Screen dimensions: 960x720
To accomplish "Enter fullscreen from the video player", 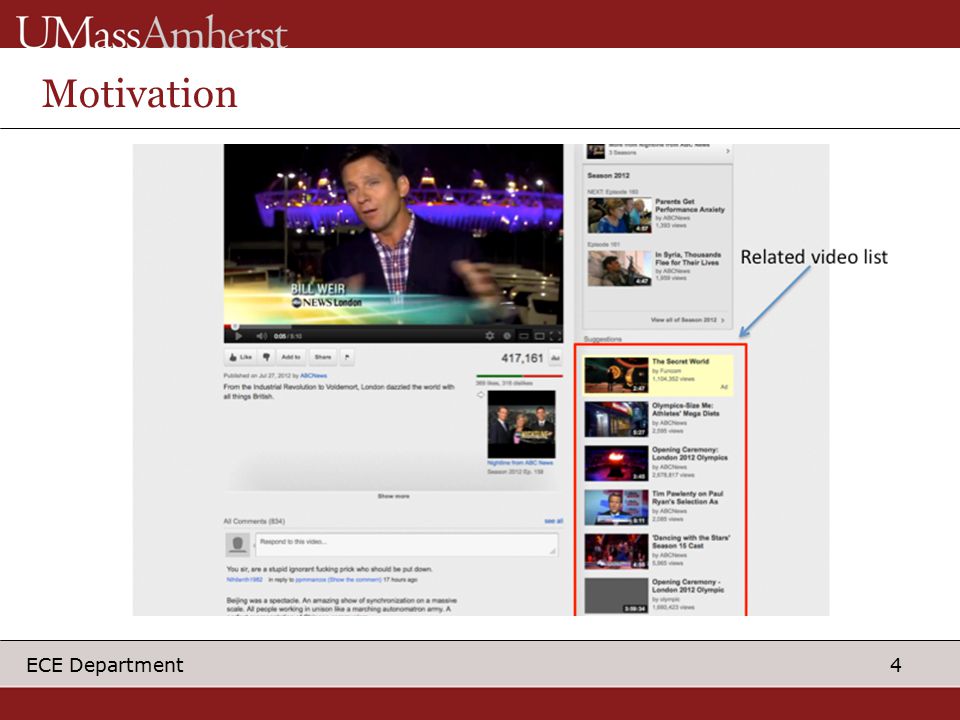I will 555,336.
